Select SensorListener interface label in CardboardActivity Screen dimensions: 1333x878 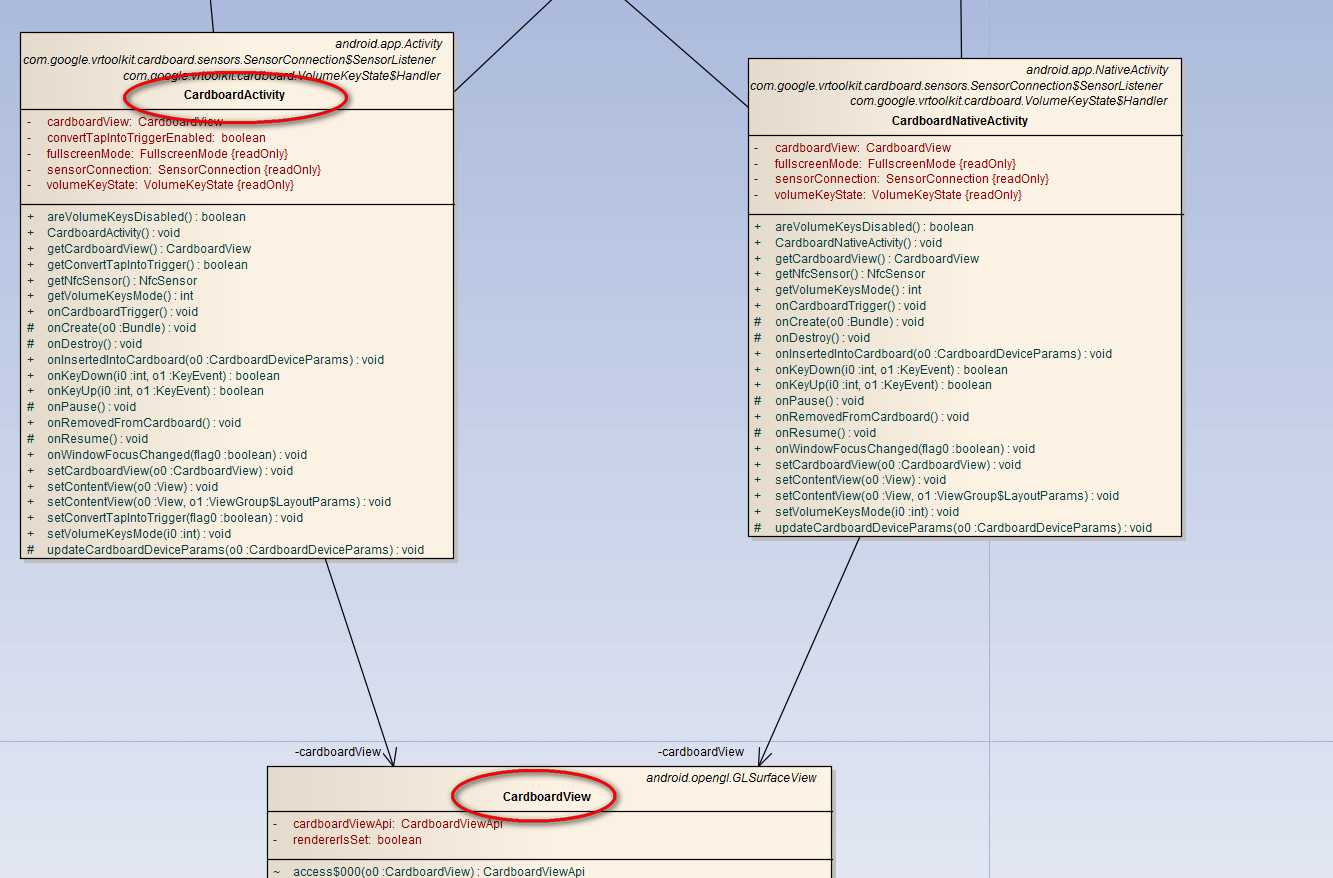pyautogui.click(x=229, y=60)
